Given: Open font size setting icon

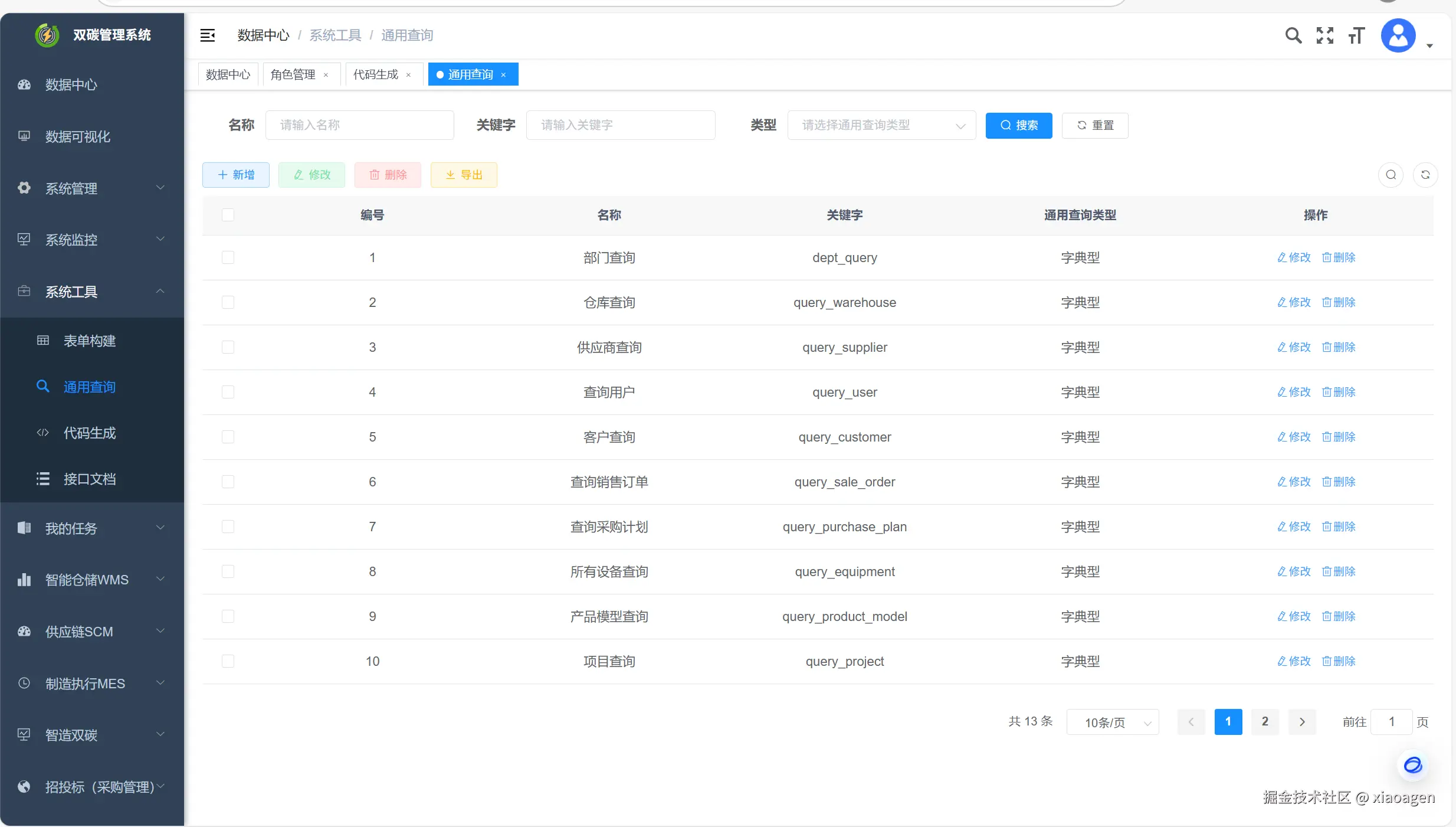Looking at the screenshot, I should [1356, 35].
